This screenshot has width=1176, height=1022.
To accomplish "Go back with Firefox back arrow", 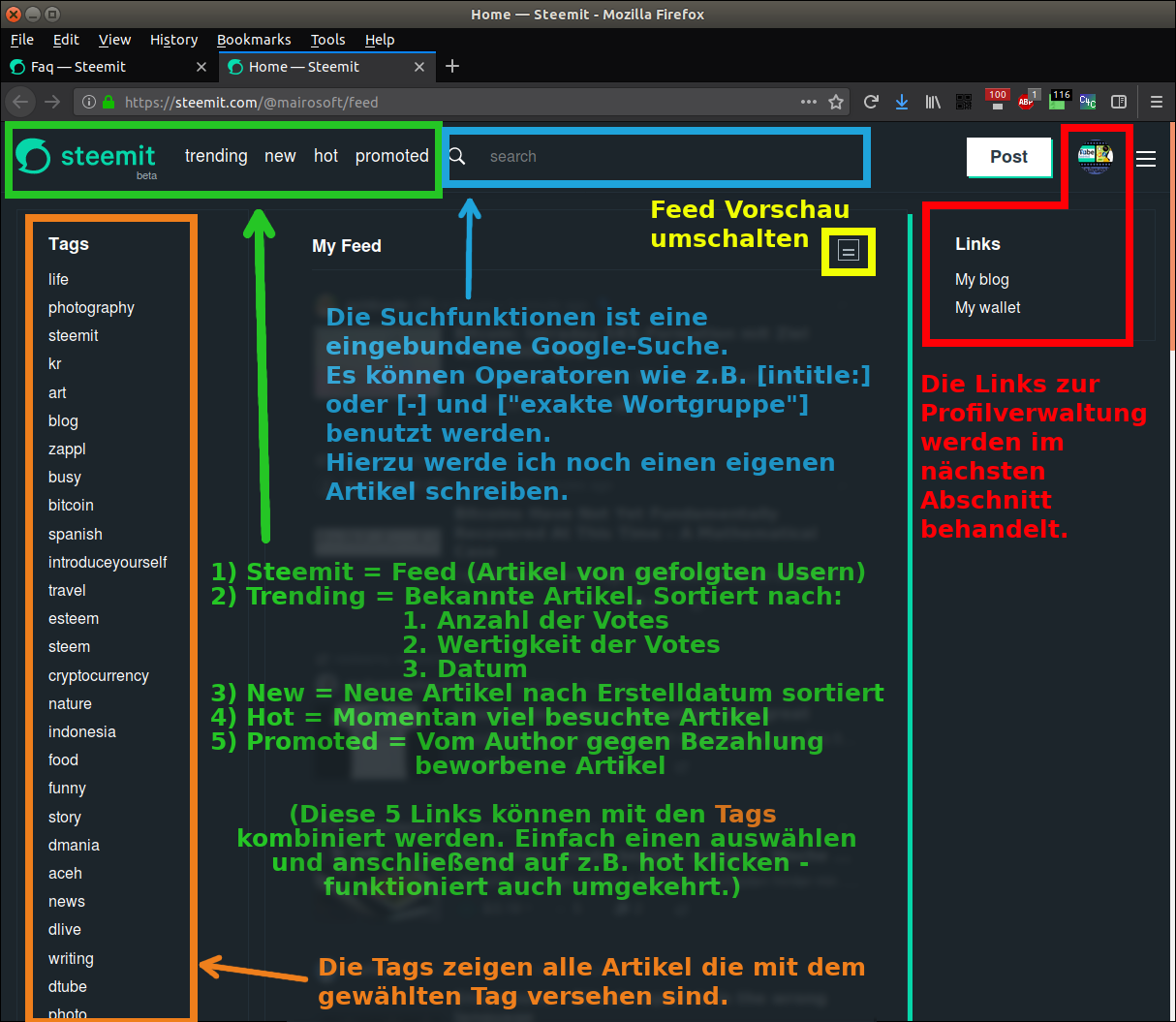I will click(20, 102).
